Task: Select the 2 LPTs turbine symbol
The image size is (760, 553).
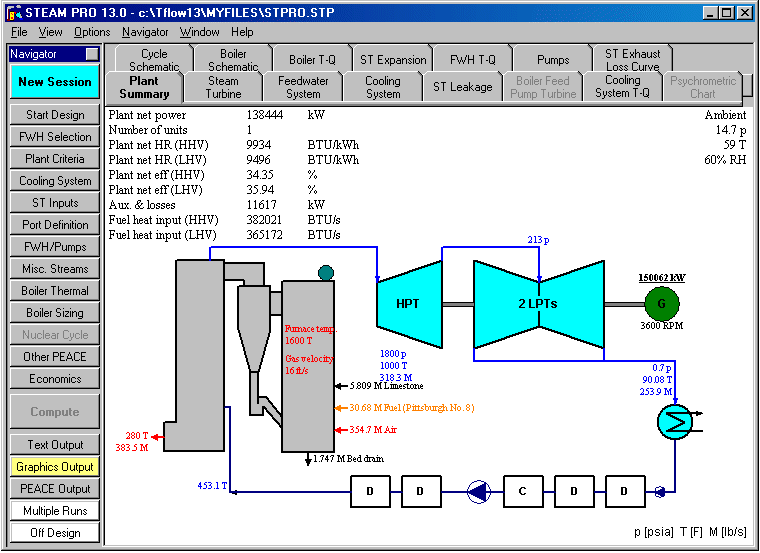Action: [538, 303]
